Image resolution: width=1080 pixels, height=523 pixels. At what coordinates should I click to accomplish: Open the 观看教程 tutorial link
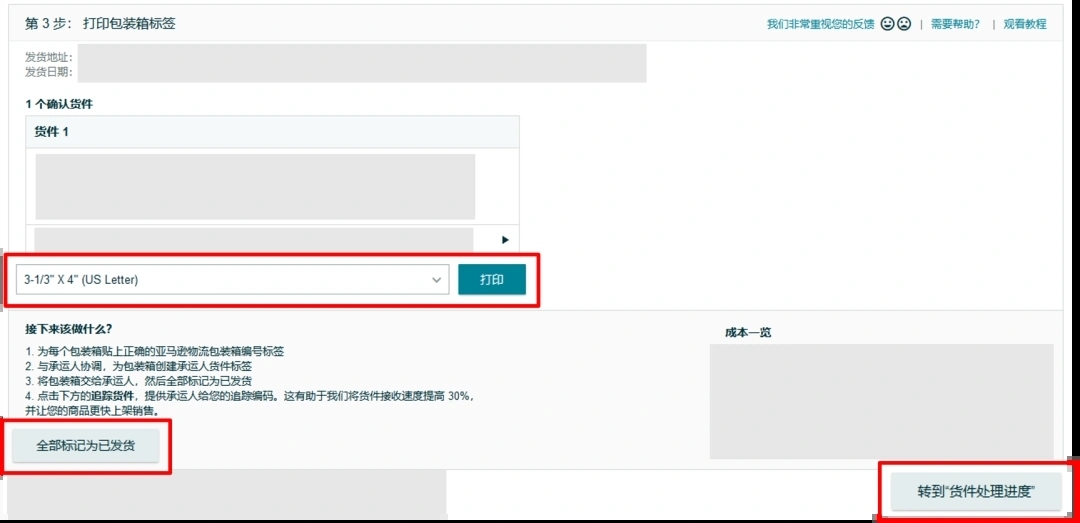1024,24
